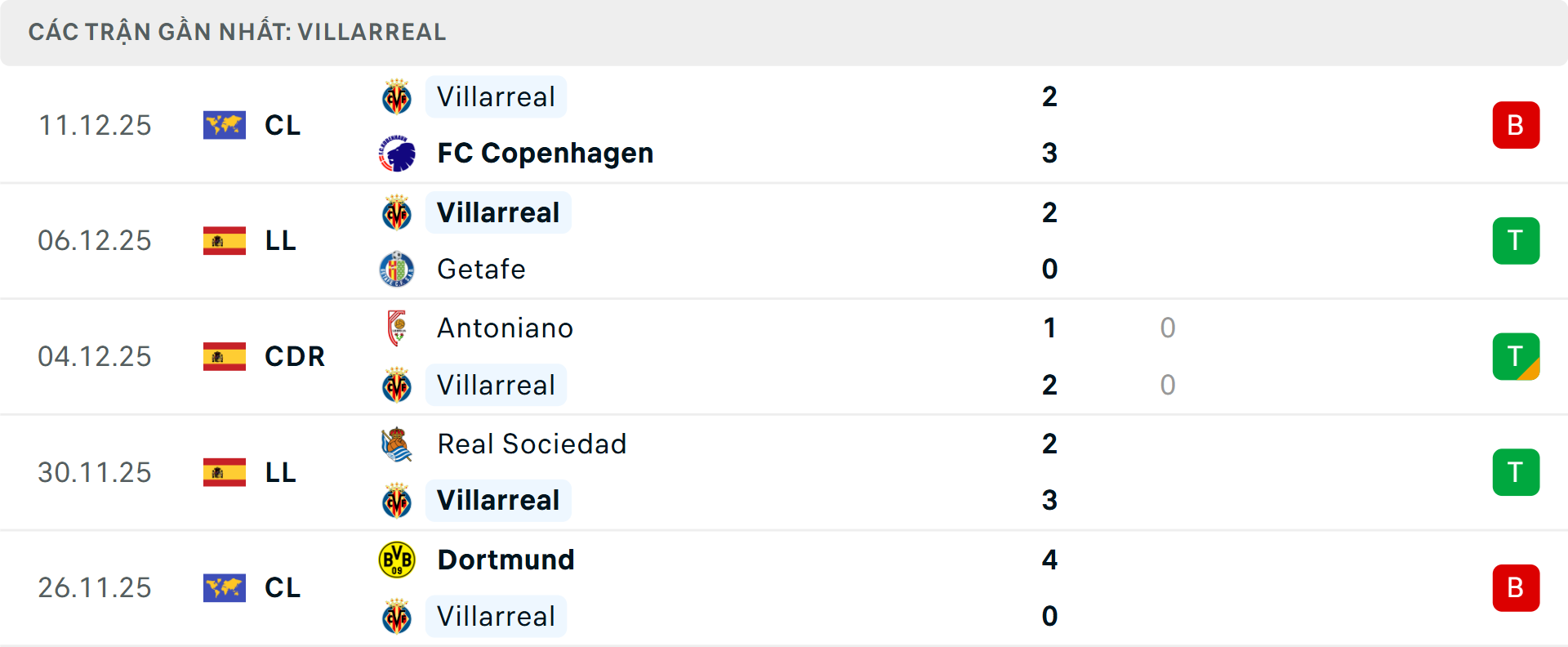Click Spain flag icon for CDR match
This screenshot has height=647, width=1568.
(x=225, y=356)
